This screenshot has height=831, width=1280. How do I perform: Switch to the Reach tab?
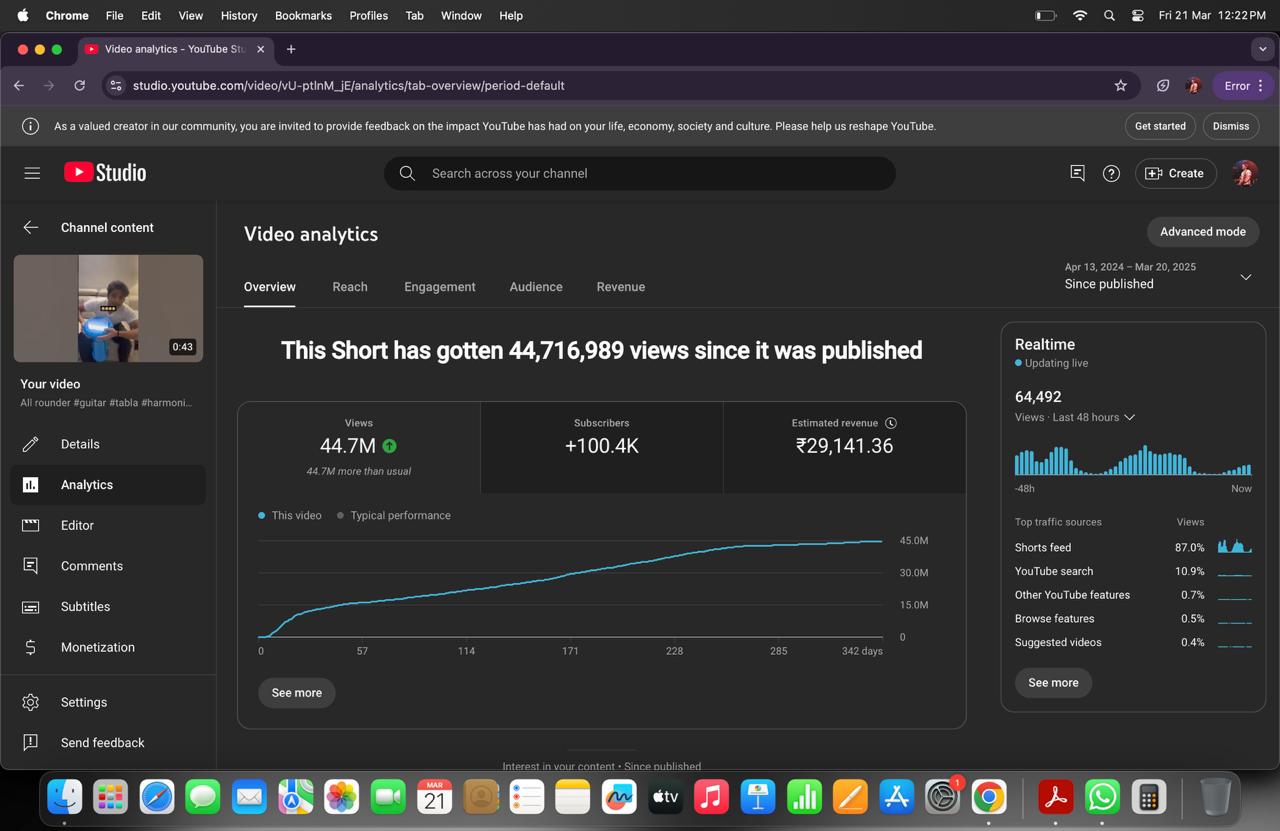pyautogui.click(x=350, y=287)
